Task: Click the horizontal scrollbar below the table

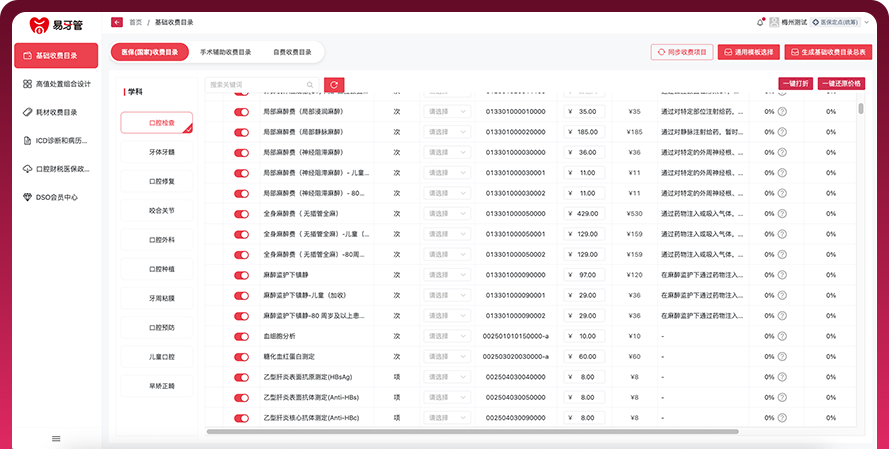Action: (472, 431)
